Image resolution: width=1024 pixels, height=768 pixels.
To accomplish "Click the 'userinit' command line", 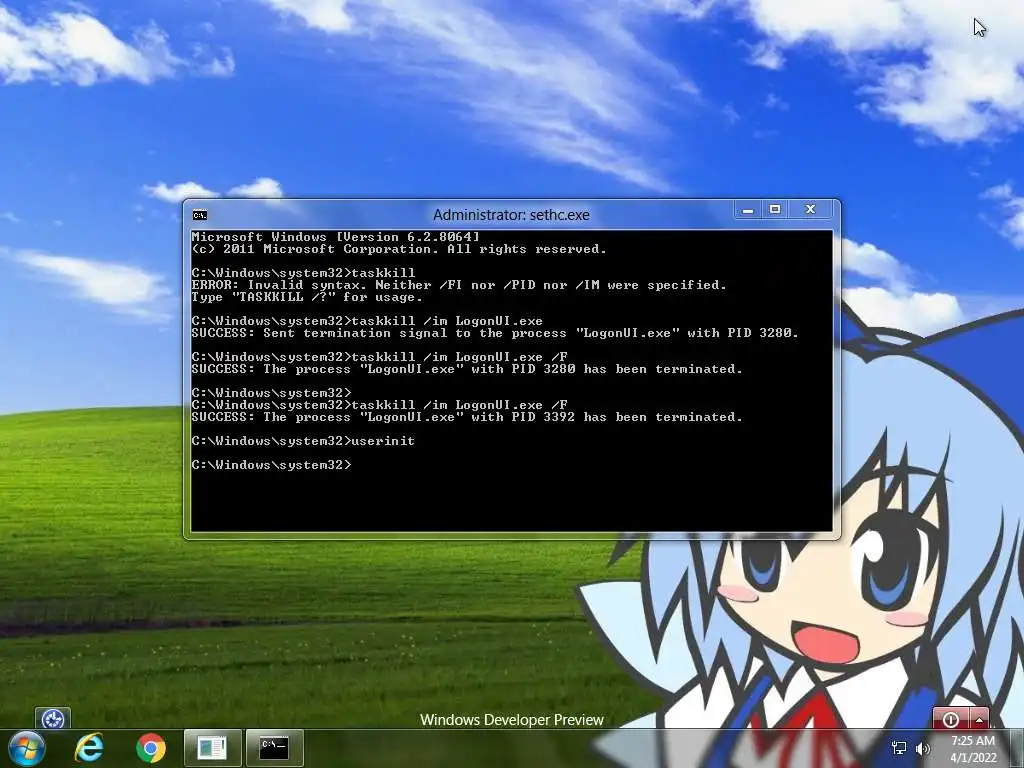I will click(x=303, y=441).
